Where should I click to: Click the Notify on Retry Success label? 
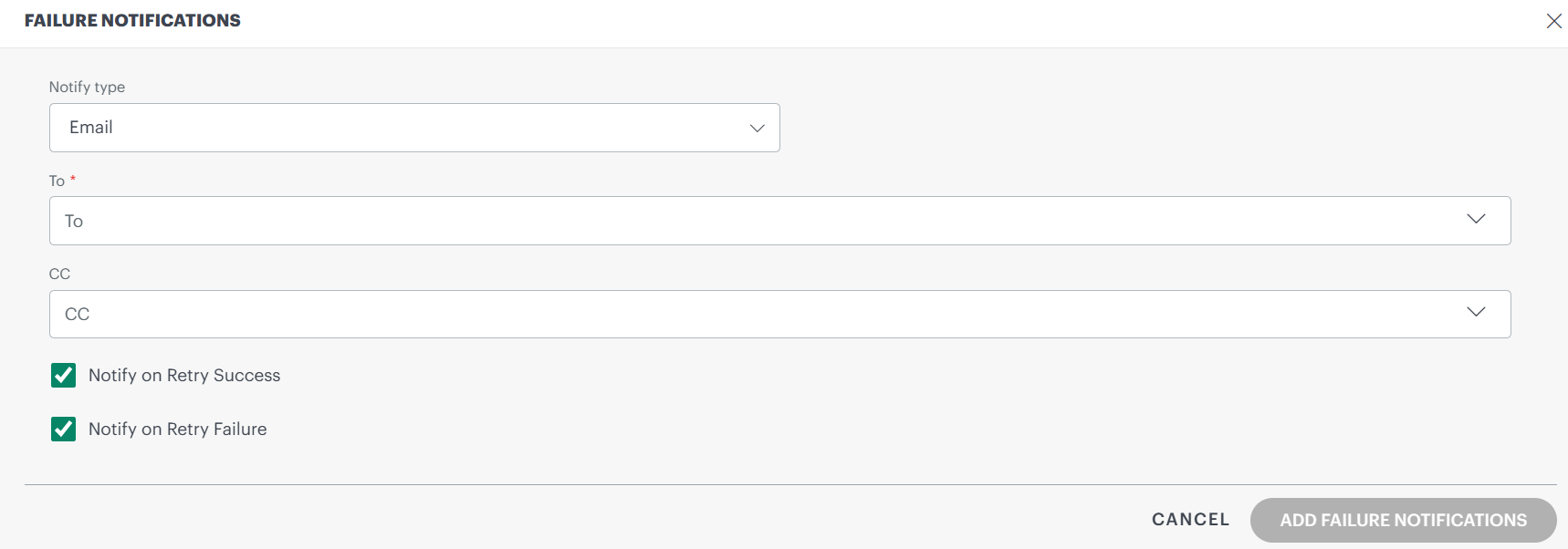[x=183, y=375]
